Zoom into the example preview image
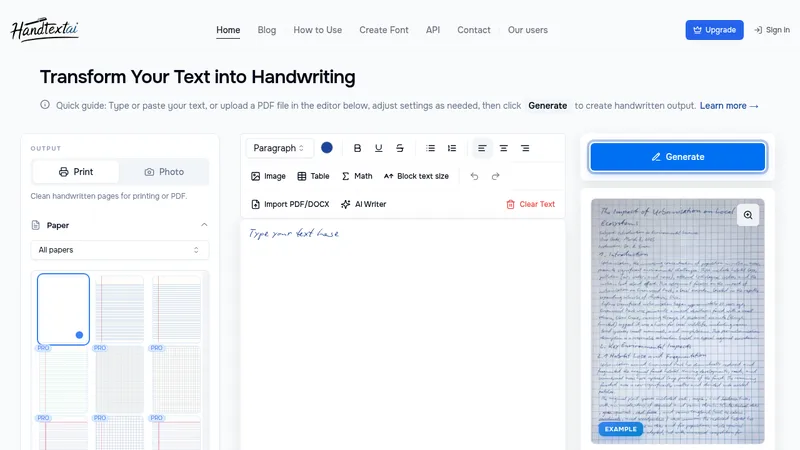Screen dimensions: 800x450 click(x=748, y=215)
